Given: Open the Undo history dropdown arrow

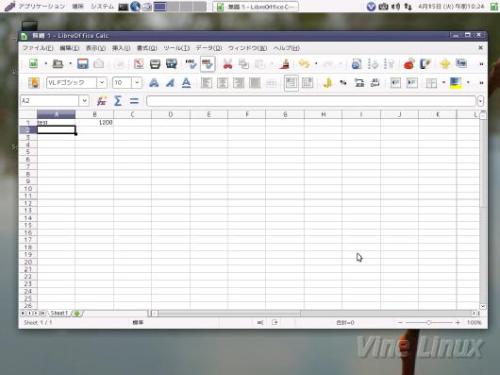Looking at the screenshot, I should pos(316,63).
